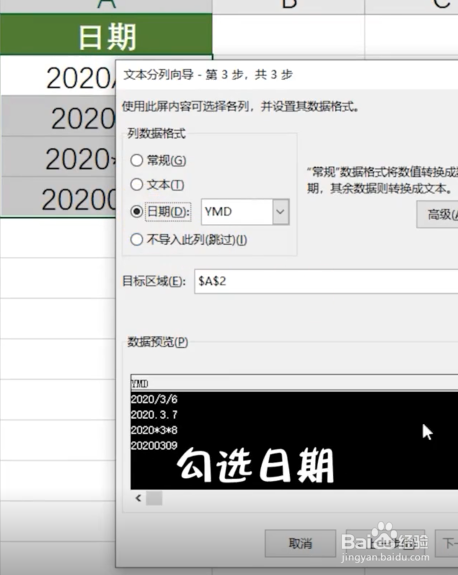
Task: Click the first 2020 date cell below 日期
Action: click(x=58, y=76)
